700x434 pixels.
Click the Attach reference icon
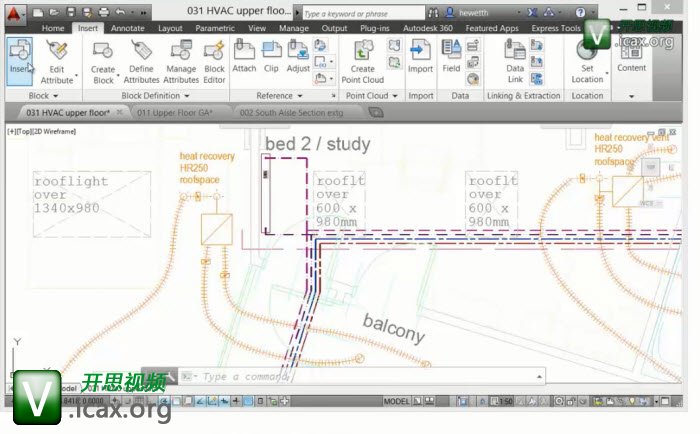[x=244, y=52]
